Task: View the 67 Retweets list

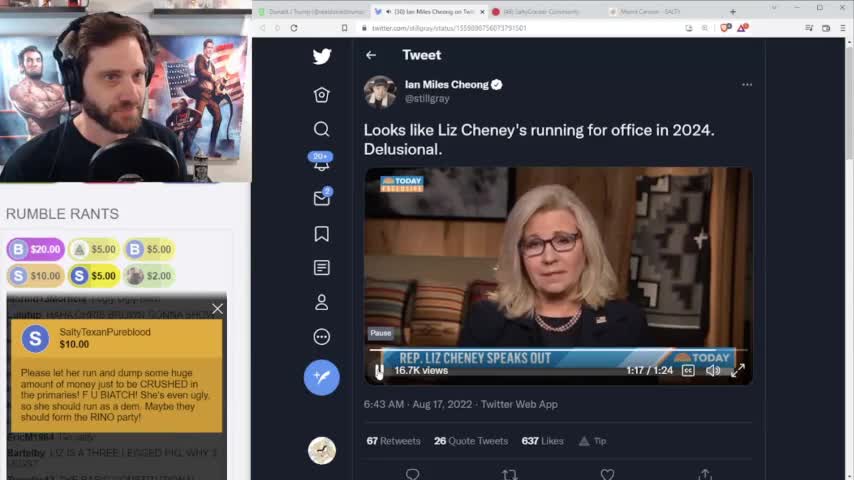Action: click(x=393, y=441)
